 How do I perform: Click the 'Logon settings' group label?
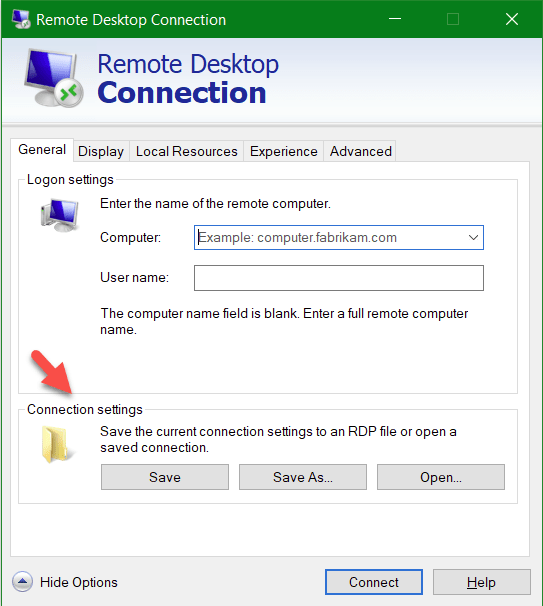pos(70,180)
